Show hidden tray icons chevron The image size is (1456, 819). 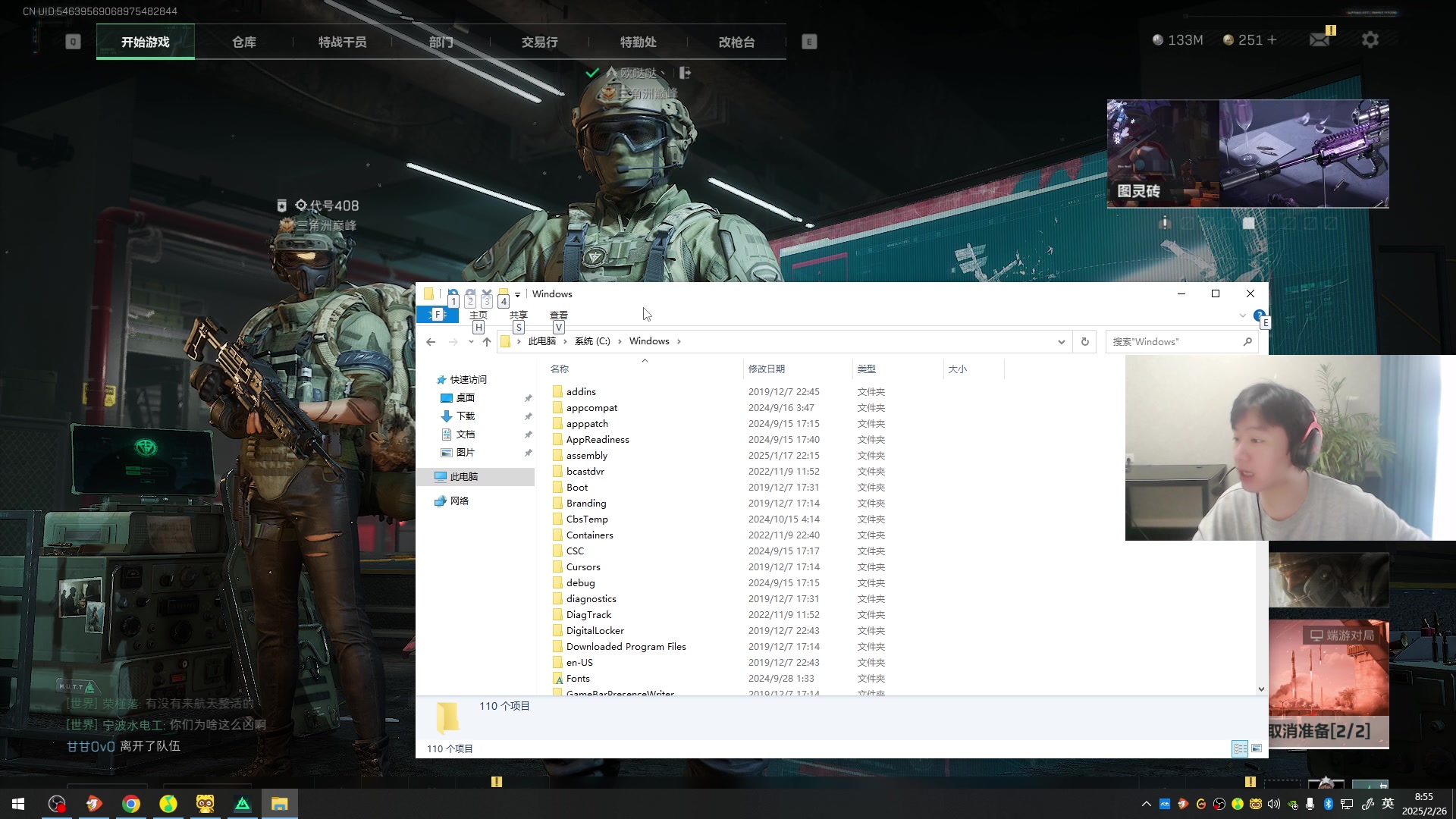coord(1146,804)
